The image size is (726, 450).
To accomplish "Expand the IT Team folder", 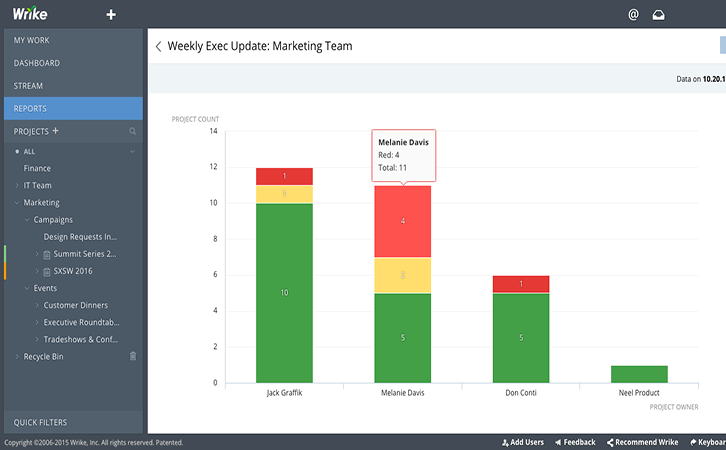I will [17, 186].
